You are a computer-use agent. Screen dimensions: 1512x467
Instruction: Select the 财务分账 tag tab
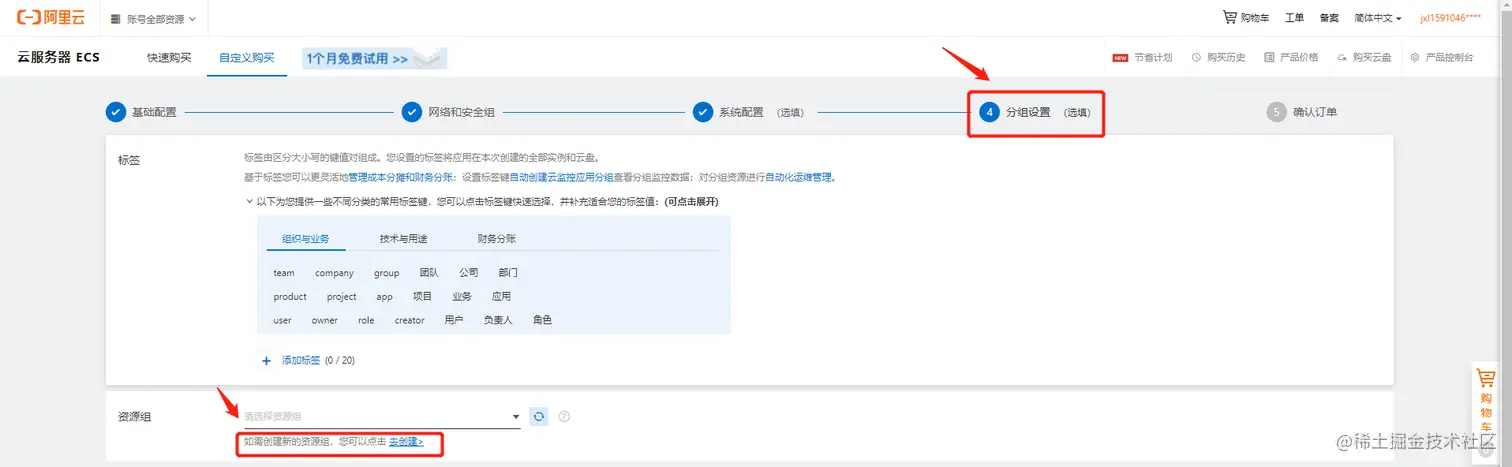click(497, 239)
